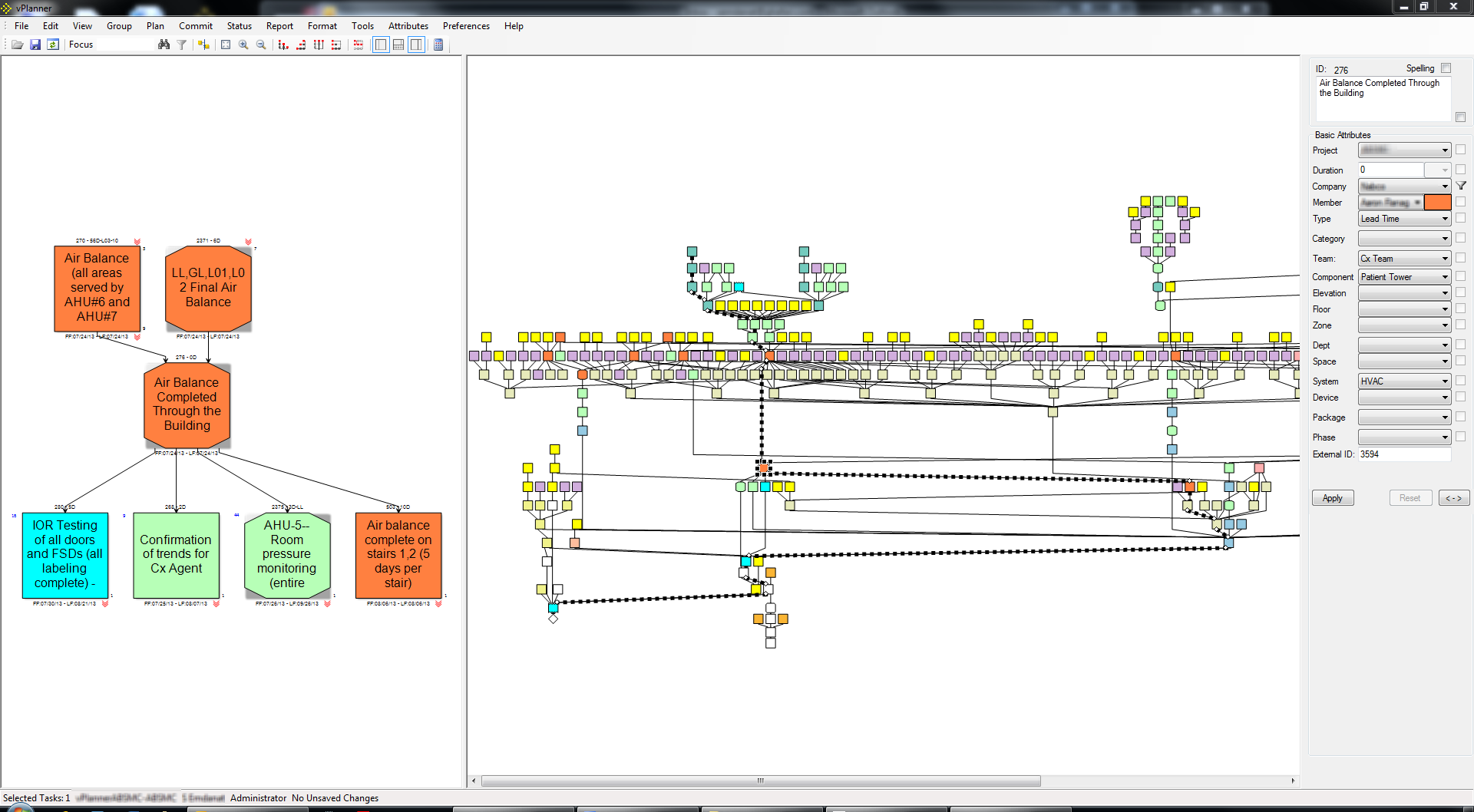
Task: Click the horizontal scrollbar thumb of network view
Action: pyautogui.click(x=761, y=781)
